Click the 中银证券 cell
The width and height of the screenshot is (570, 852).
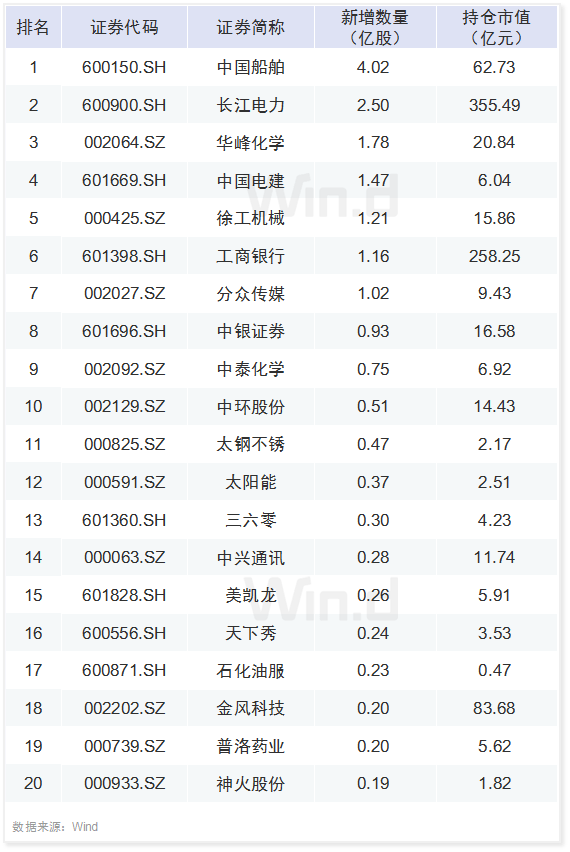pos(250,331)
